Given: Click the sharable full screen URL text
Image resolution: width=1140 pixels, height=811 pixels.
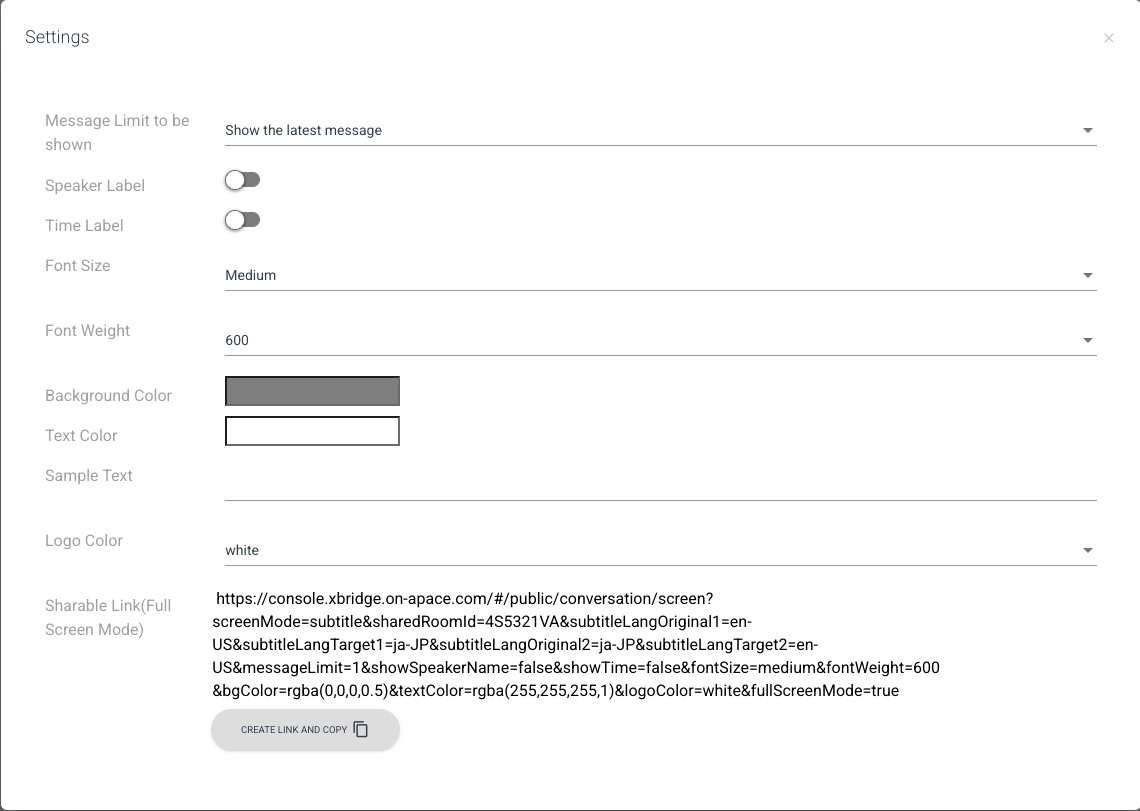Looking at the screenshot, I should [x=575, y=645].
